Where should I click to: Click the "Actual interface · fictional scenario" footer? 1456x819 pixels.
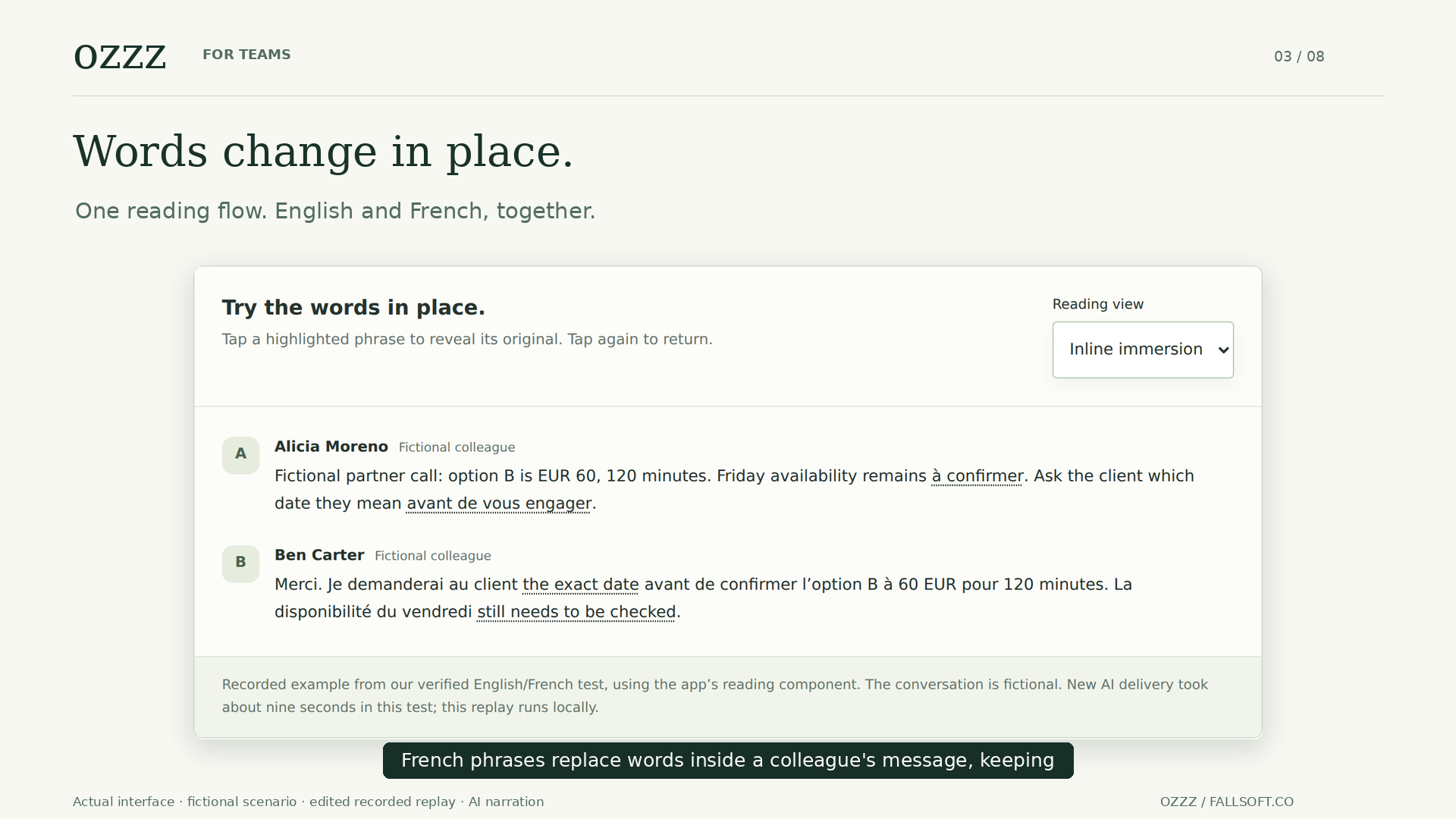(308, 802)
